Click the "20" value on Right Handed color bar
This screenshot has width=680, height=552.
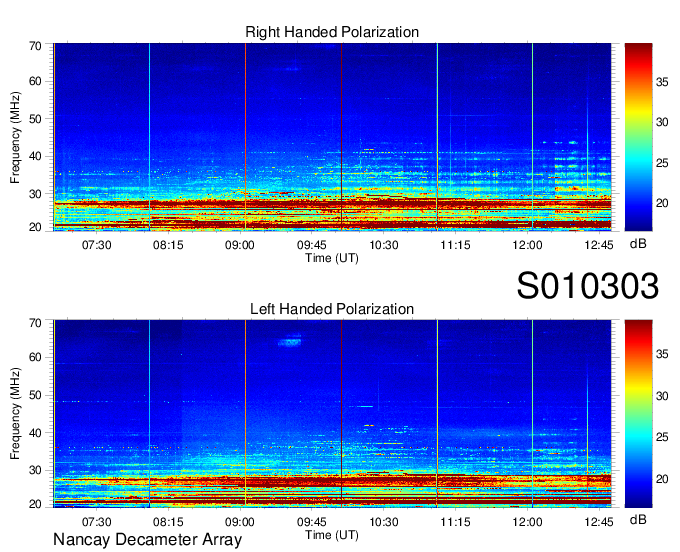pyautogui.click(x=662, y=203)
